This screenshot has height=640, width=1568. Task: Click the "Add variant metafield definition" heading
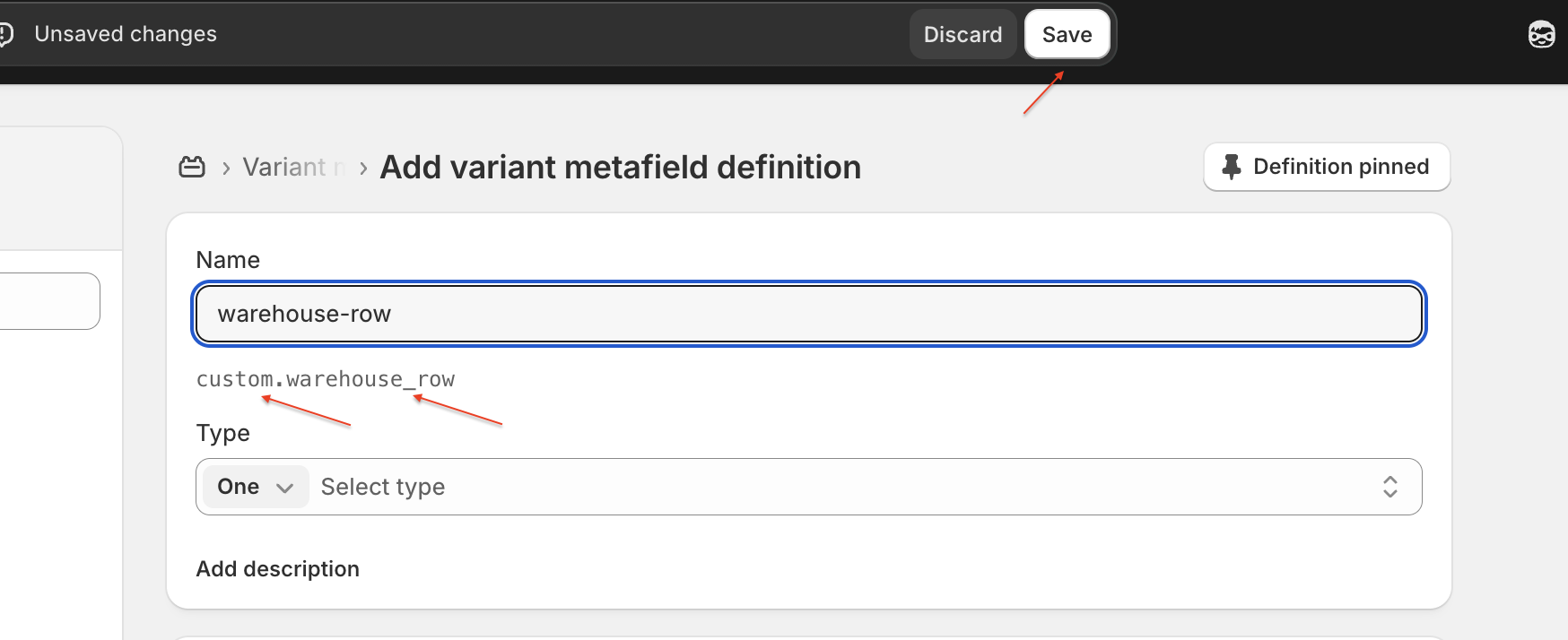tap(620, 168)
